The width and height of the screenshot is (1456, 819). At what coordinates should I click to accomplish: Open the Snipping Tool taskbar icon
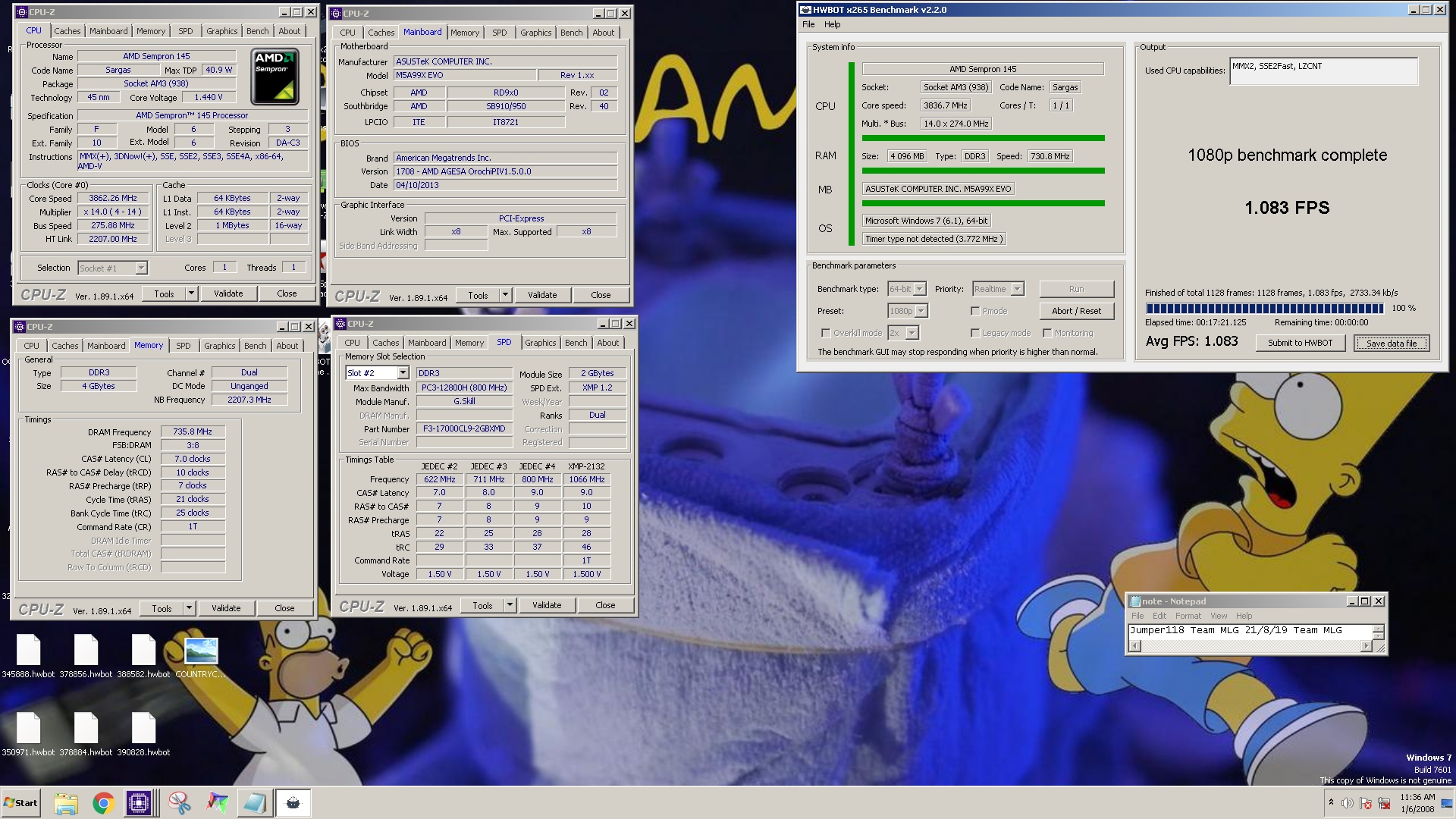179,803
